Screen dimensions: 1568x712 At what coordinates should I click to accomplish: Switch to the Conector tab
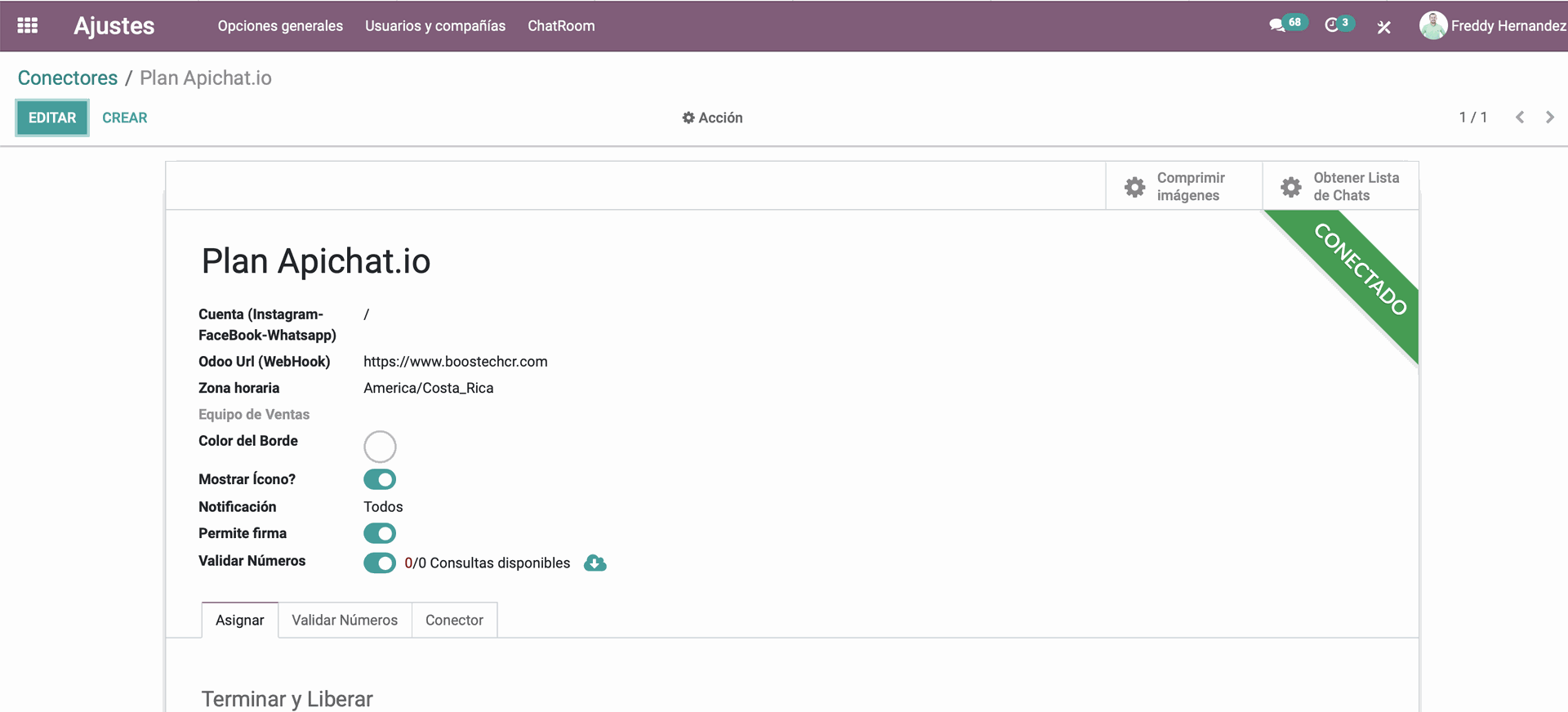(x=454, y=621)
